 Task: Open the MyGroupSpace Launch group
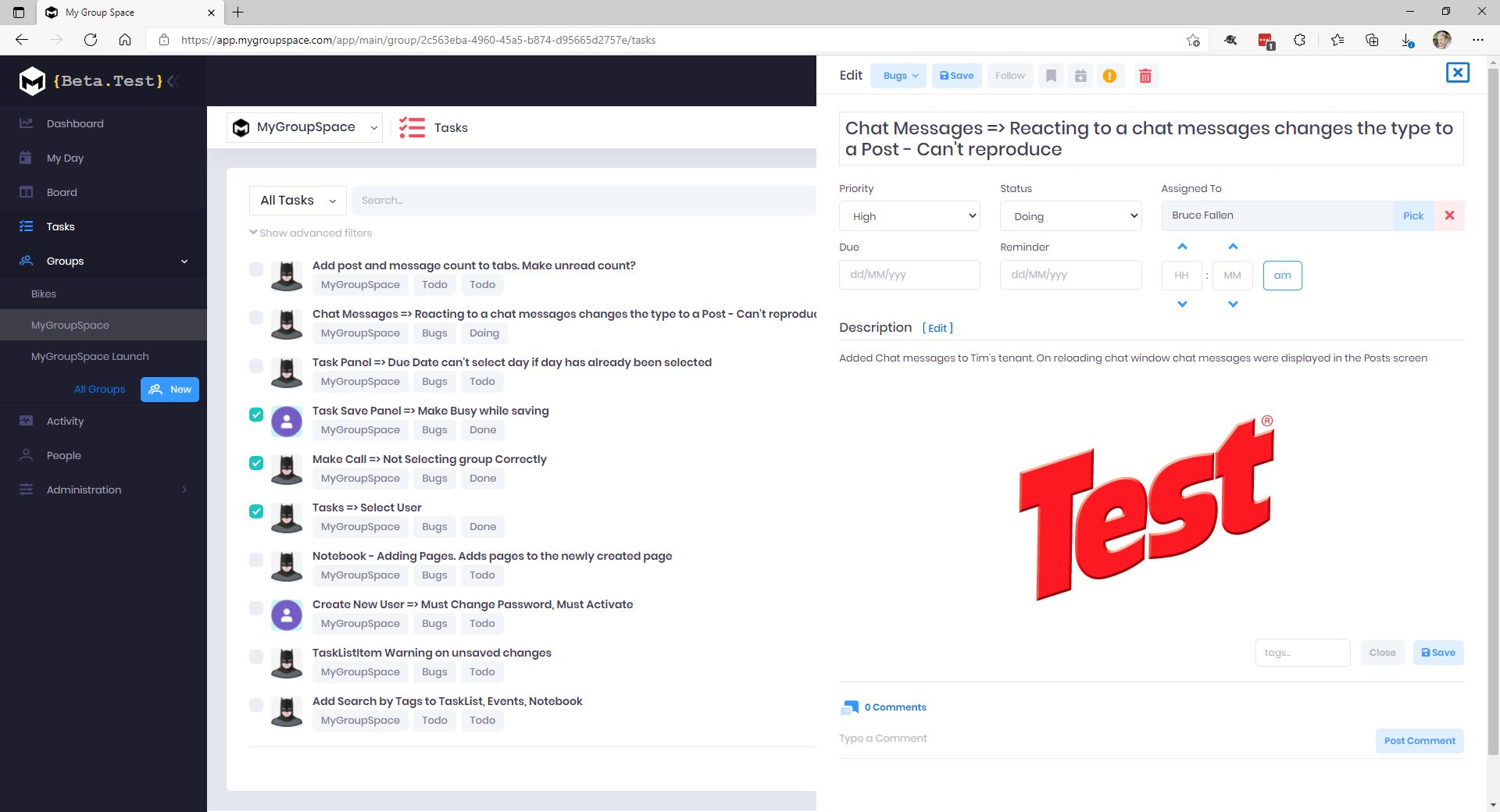(103, 356)
